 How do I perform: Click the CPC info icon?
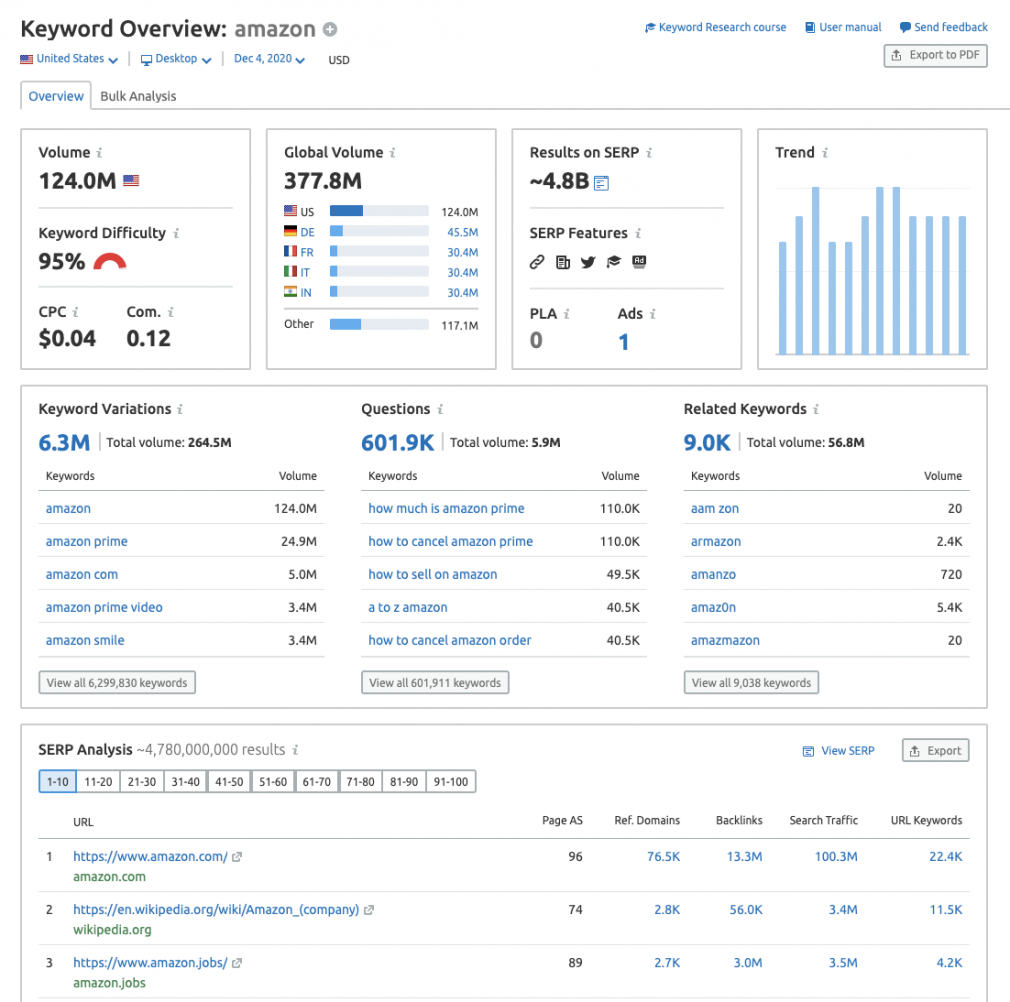pyautogui.click(x=75, y=312)
